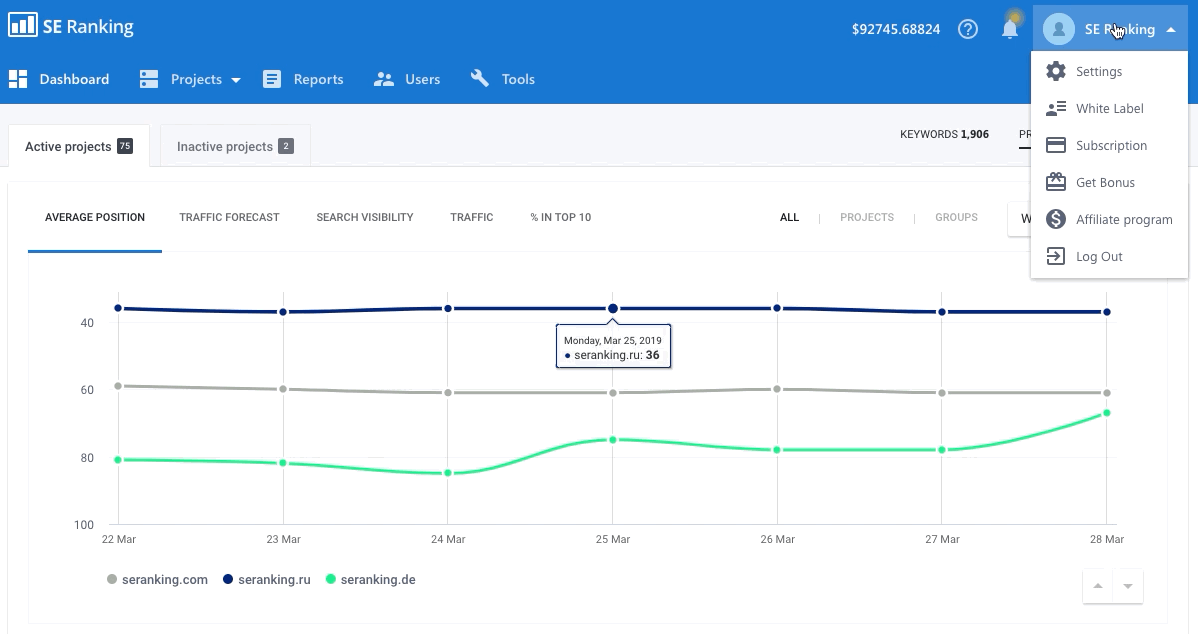This screenshot has height=634, width=1198.
Task: Click seranking.ru data point on 25 Mar
Action: point(613,309)
